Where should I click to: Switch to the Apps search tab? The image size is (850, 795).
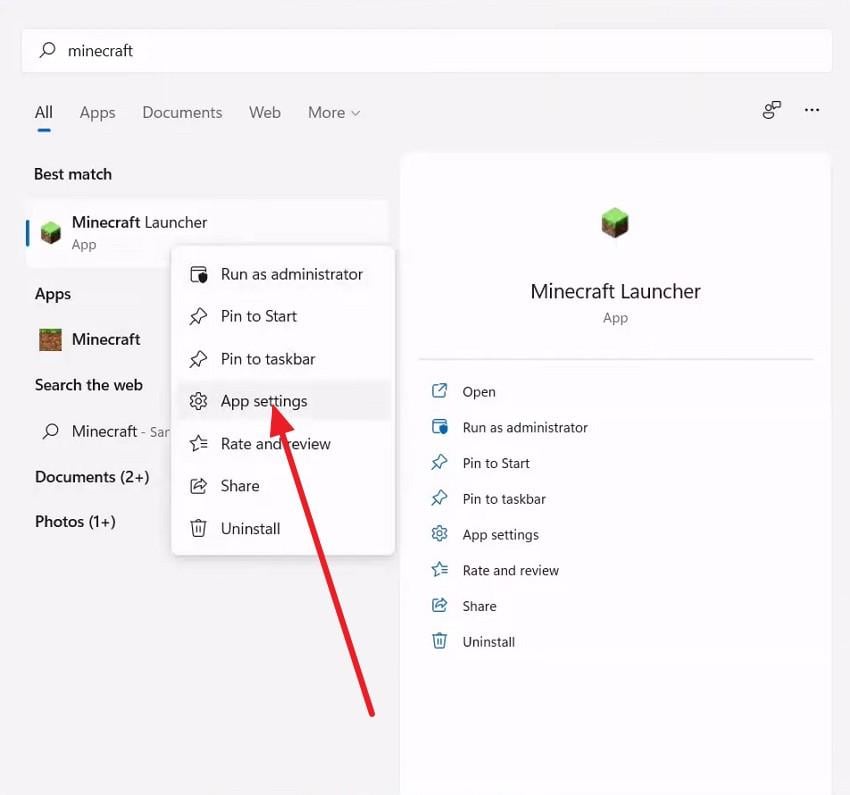point(97,112)
